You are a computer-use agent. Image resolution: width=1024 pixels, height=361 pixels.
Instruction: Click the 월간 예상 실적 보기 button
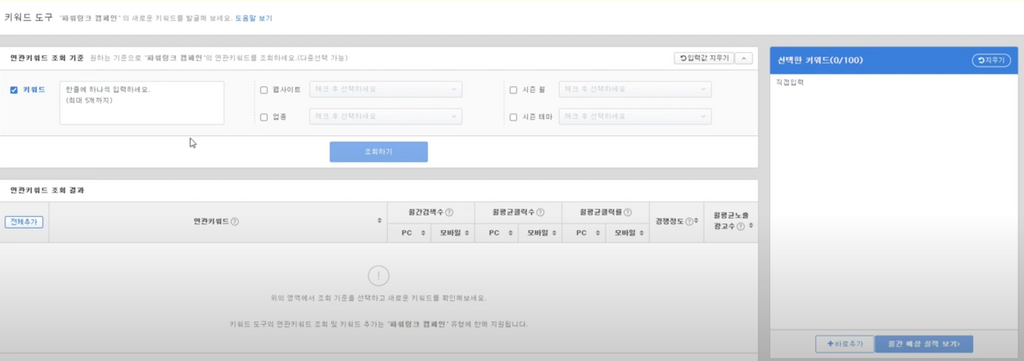pyautogui.click(x=923, y=343)
